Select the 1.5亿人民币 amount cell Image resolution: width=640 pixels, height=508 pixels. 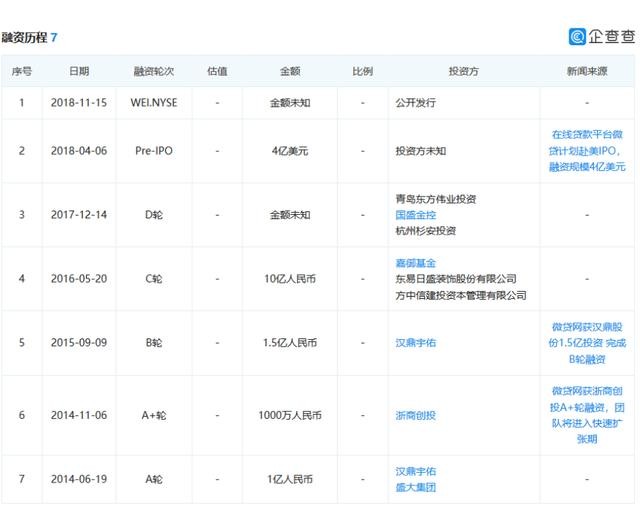[290, 343]
